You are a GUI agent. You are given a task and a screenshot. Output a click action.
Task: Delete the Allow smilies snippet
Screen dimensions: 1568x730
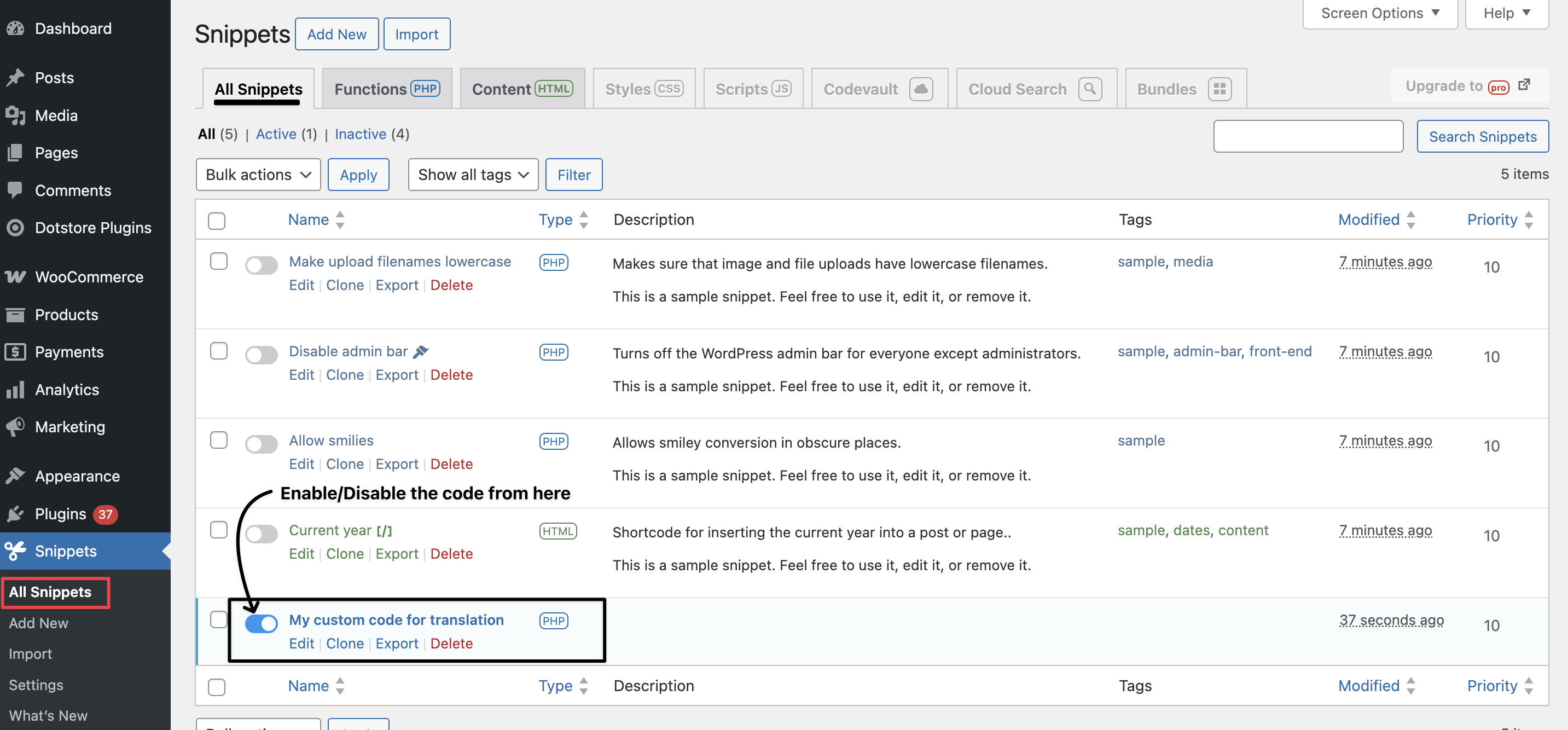pyautogui.click(x=452, y=464)
